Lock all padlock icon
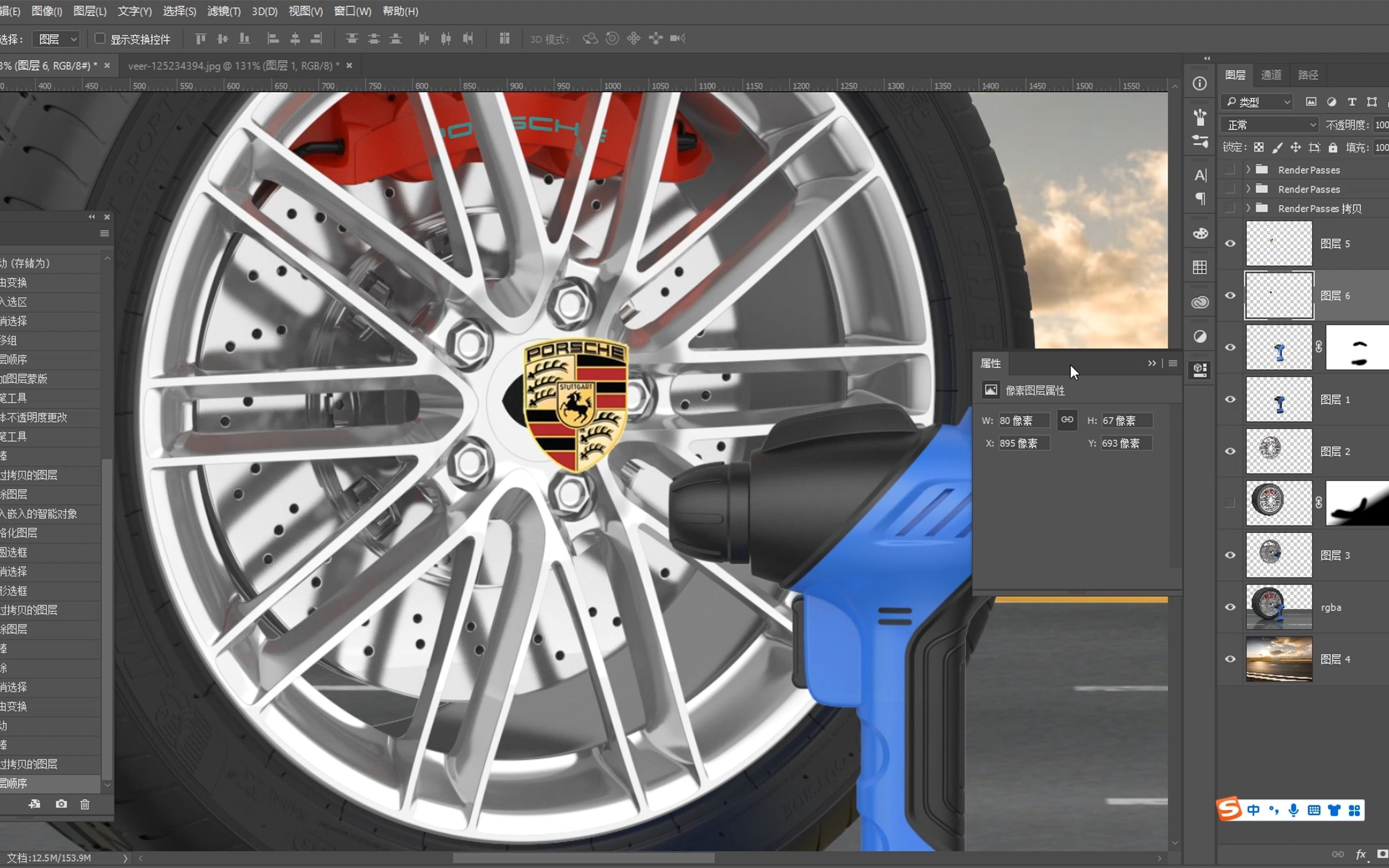1389x868 pixels. coord(1333,147)
